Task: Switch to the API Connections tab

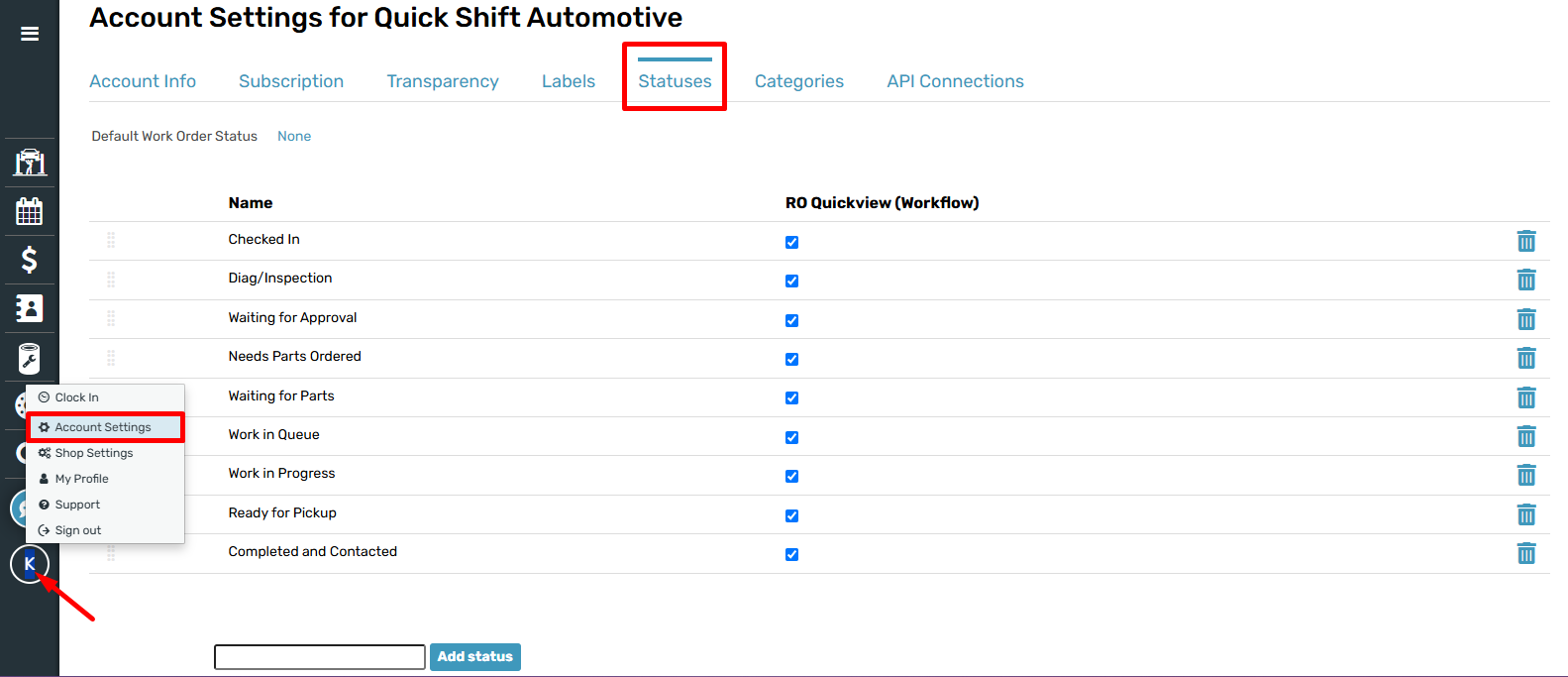Action: [956, 81]
